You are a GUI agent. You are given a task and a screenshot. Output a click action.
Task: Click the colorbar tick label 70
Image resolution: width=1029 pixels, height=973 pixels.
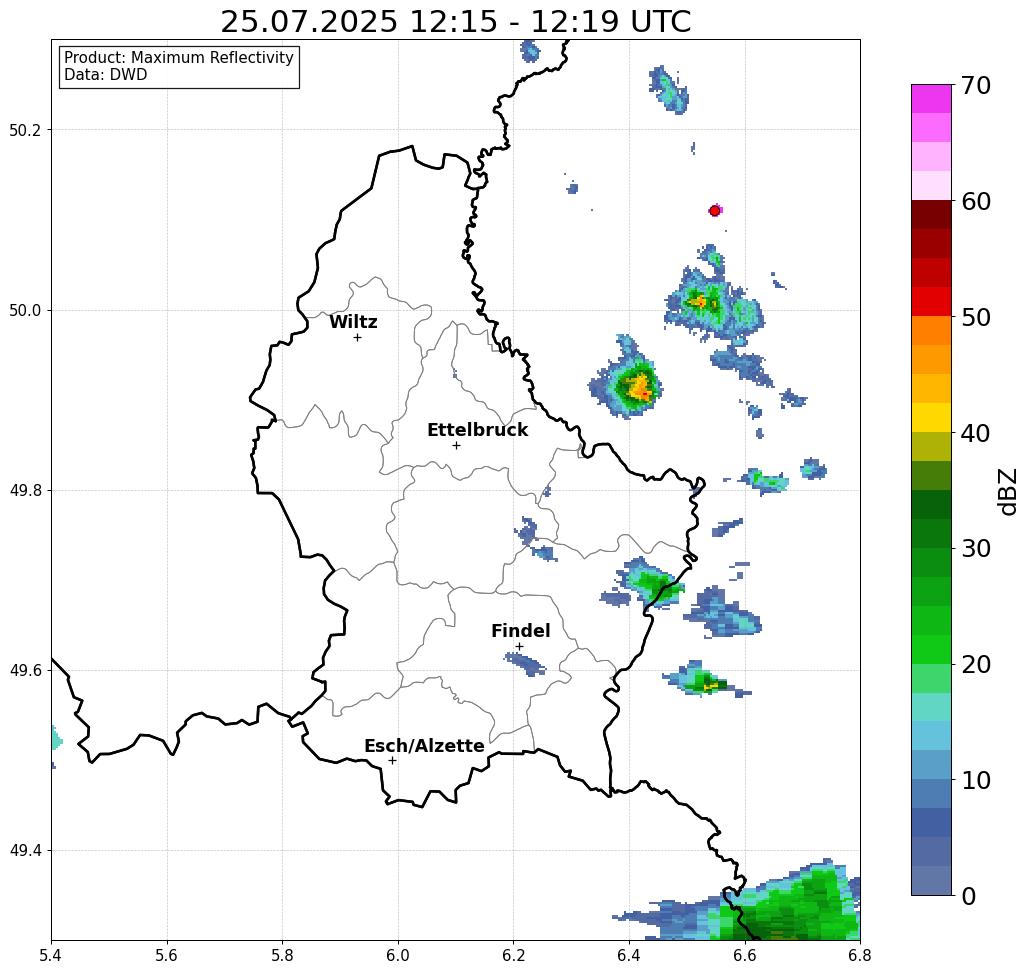(976, 85)
